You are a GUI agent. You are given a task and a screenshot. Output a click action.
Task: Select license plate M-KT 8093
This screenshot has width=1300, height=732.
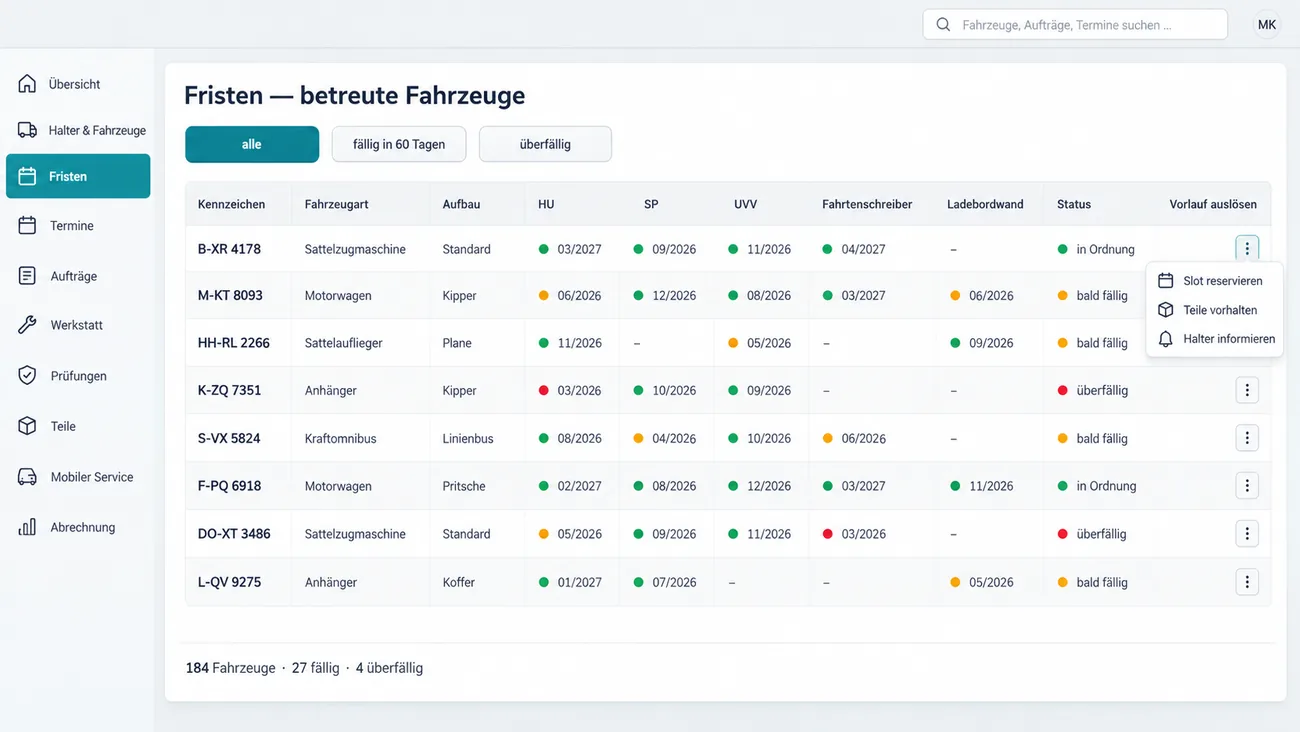230,295
